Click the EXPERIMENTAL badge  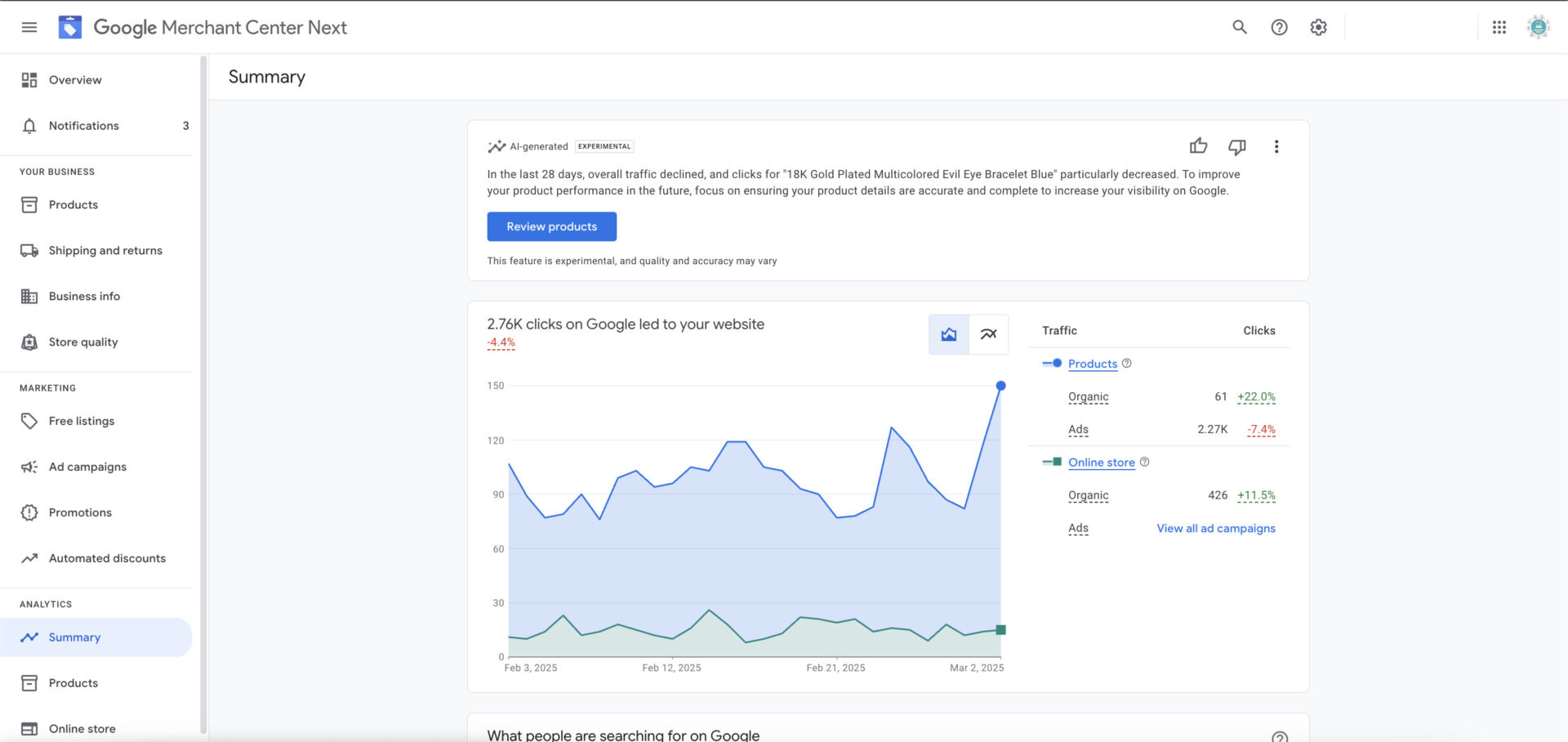pos(604,146)
